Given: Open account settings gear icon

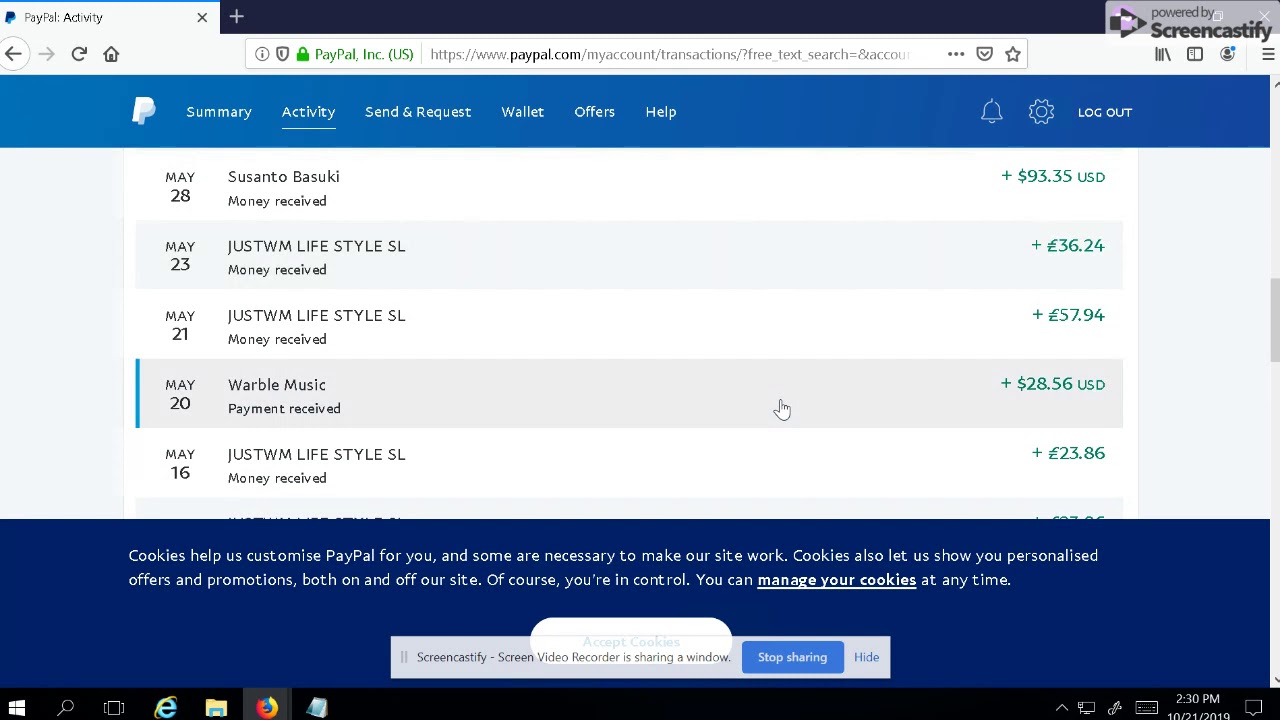Looking at the screenshot, I should click(1041, 112).
